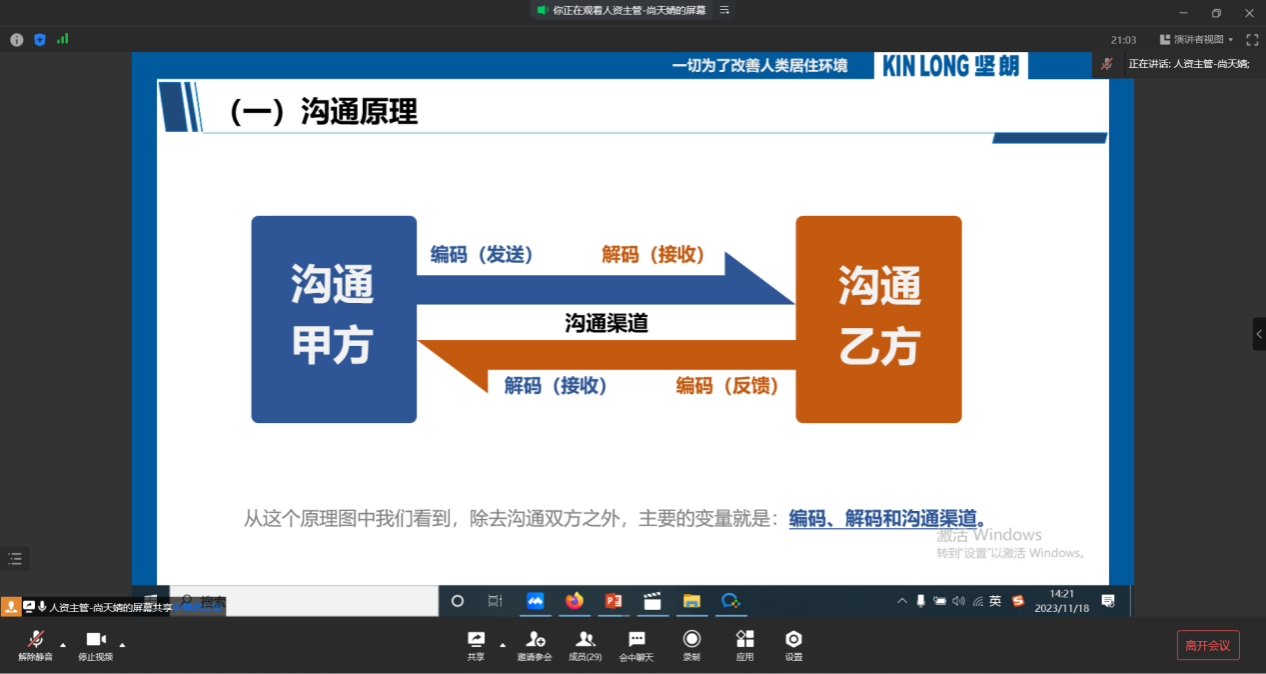This screenshot has width=1266, height=674.
Task: Open Windows Task View
Action: pyautogui.click(x=495, y=601)
